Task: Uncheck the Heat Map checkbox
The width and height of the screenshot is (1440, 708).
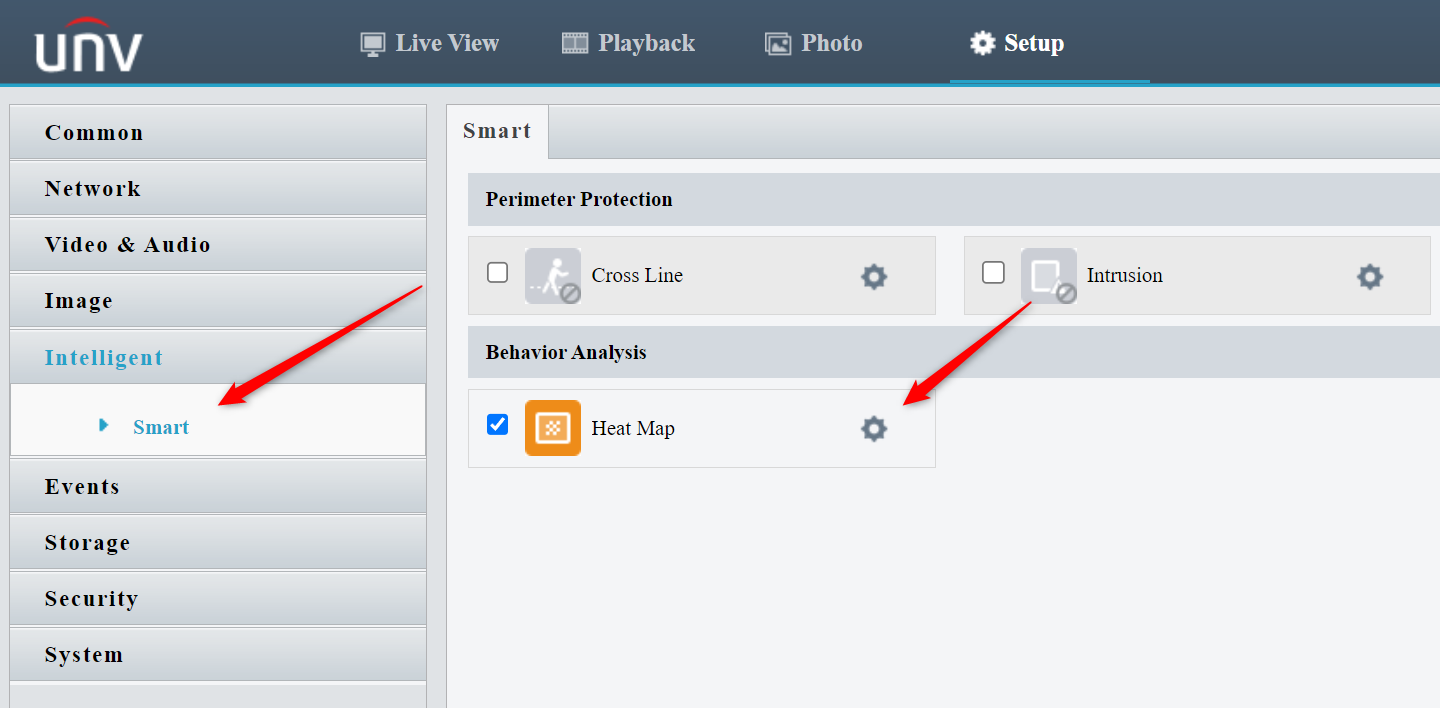Action: pos(497,424)
